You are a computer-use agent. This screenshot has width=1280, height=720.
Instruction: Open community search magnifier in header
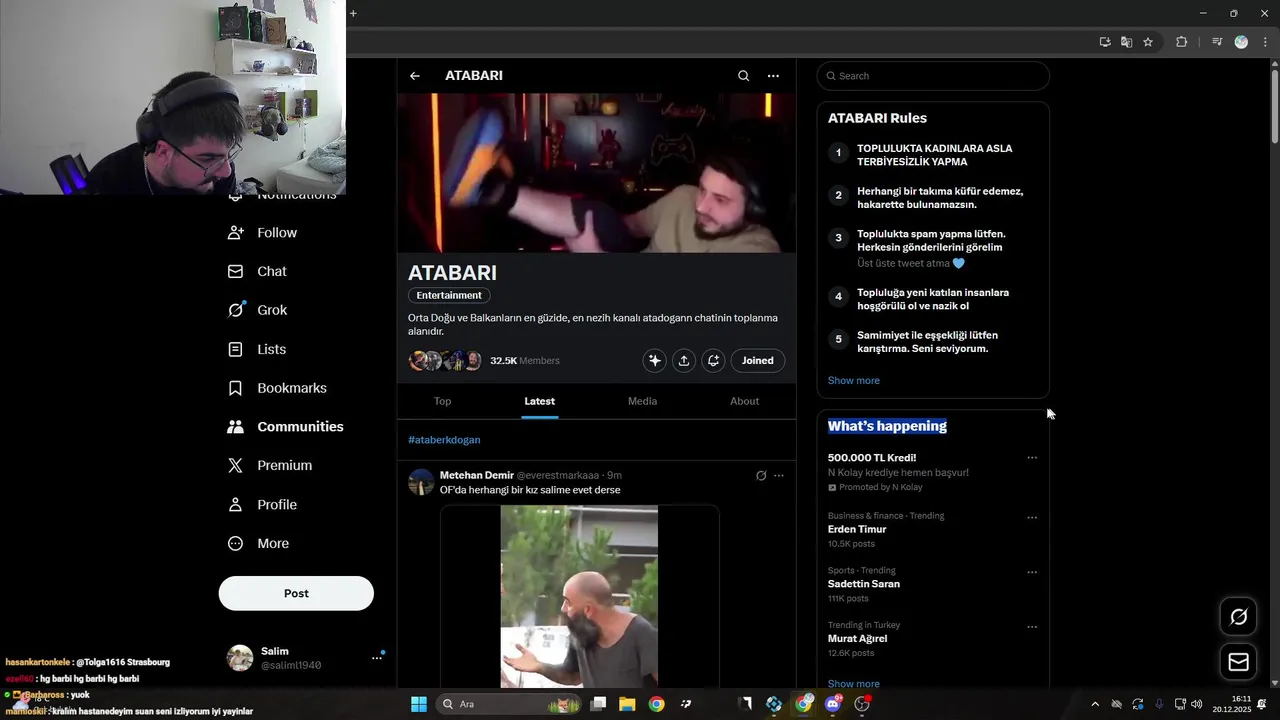(743, 76)
